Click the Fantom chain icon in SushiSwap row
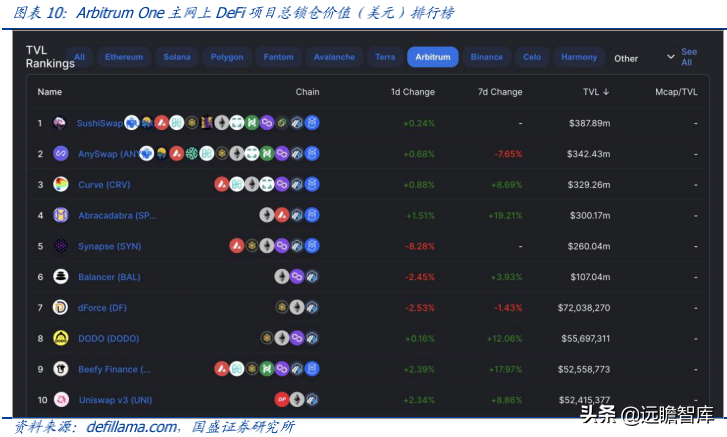The height and width of the screenshot is (437, 727). [312, 123]
